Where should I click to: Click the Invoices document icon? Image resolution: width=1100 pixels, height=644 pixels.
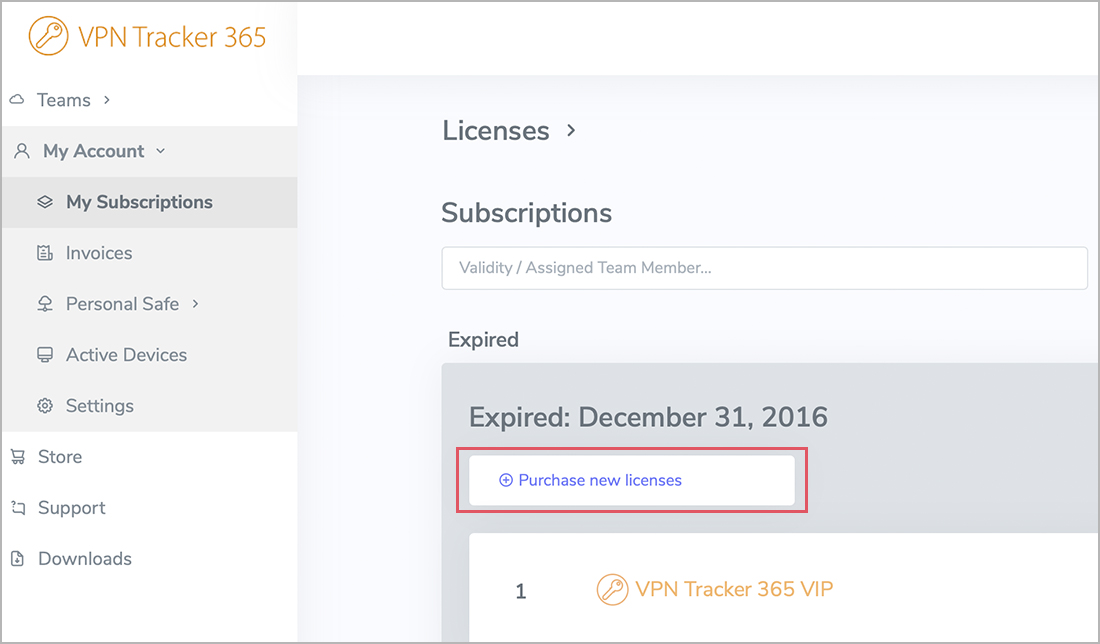pos(44,253)
